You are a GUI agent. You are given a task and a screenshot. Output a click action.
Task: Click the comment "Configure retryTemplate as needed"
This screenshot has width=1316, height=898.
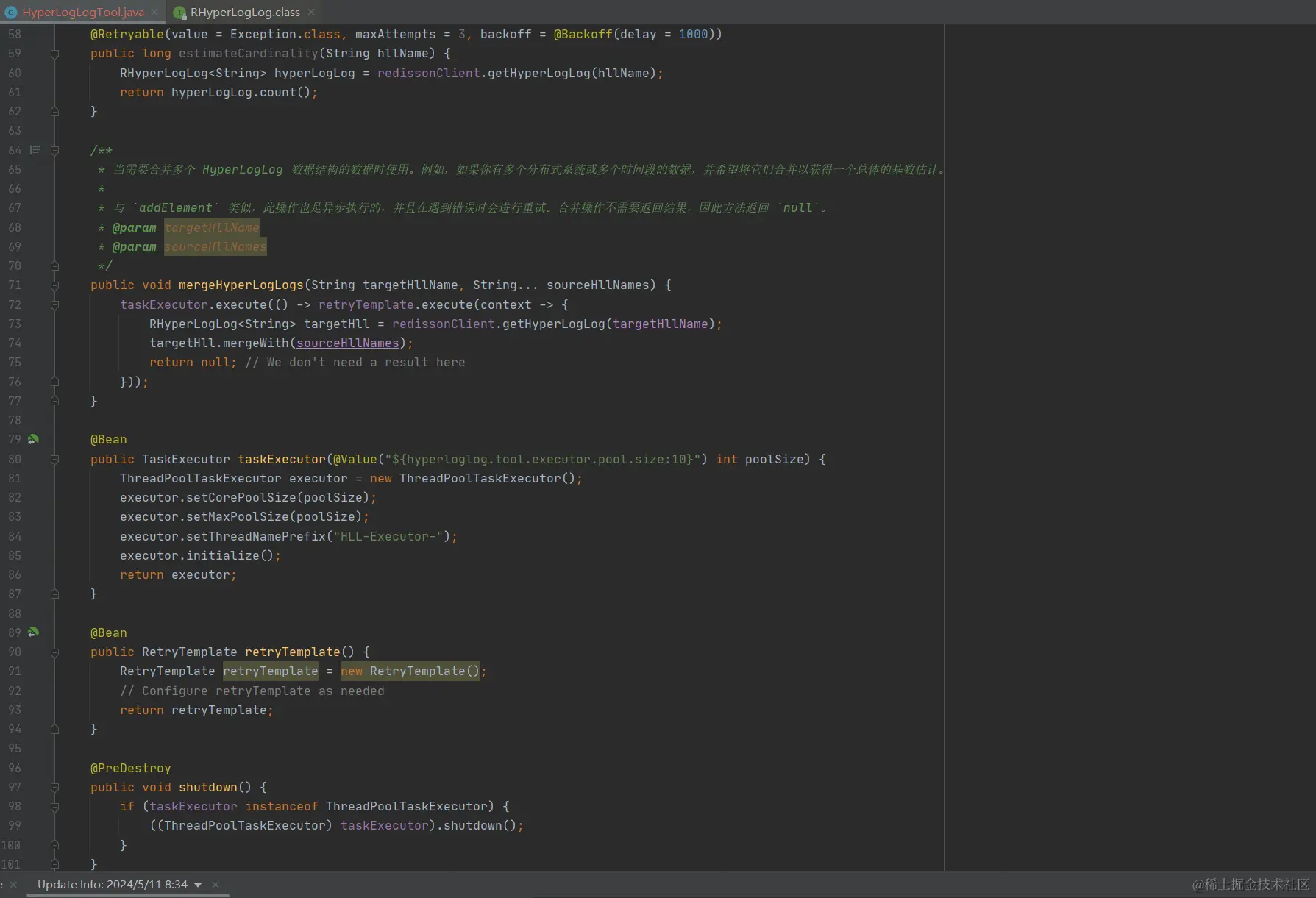click(252, 691)
